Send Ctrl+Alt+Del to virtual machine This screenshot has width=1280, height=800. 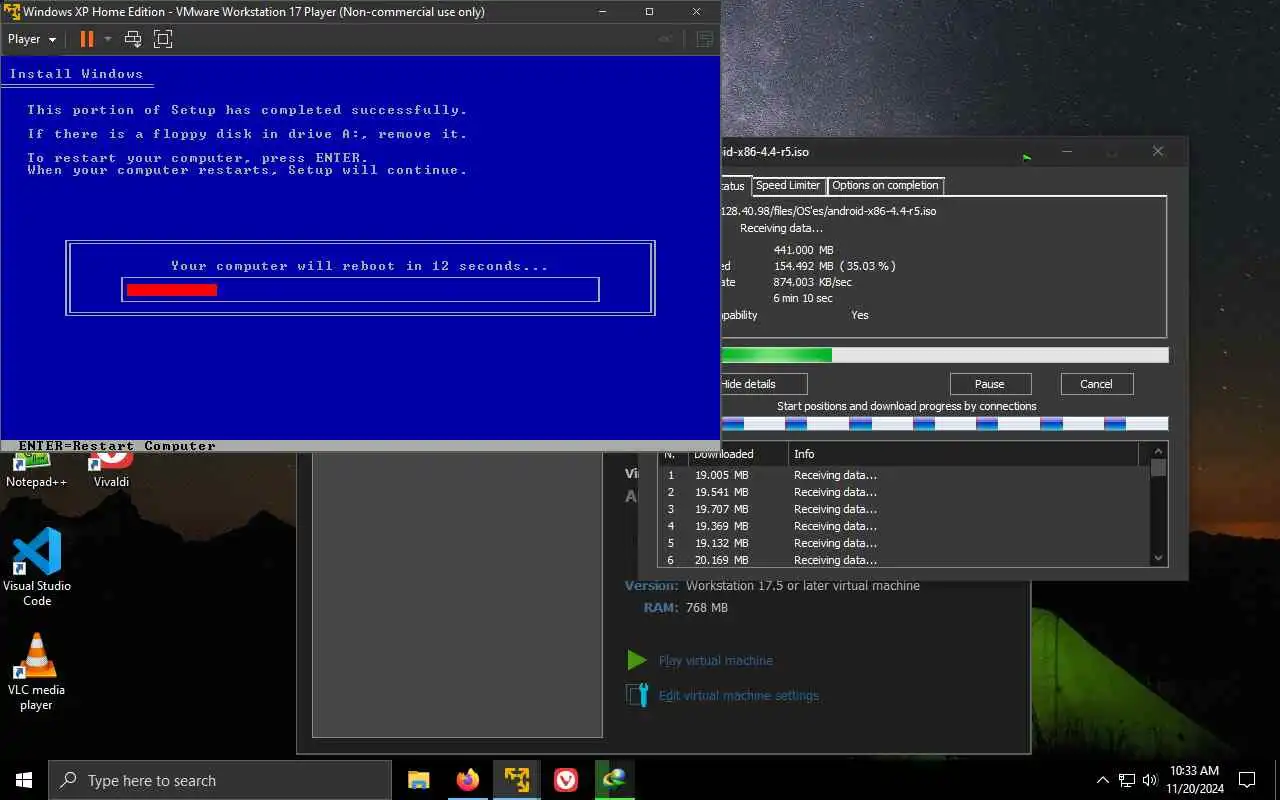click(133, 39)
